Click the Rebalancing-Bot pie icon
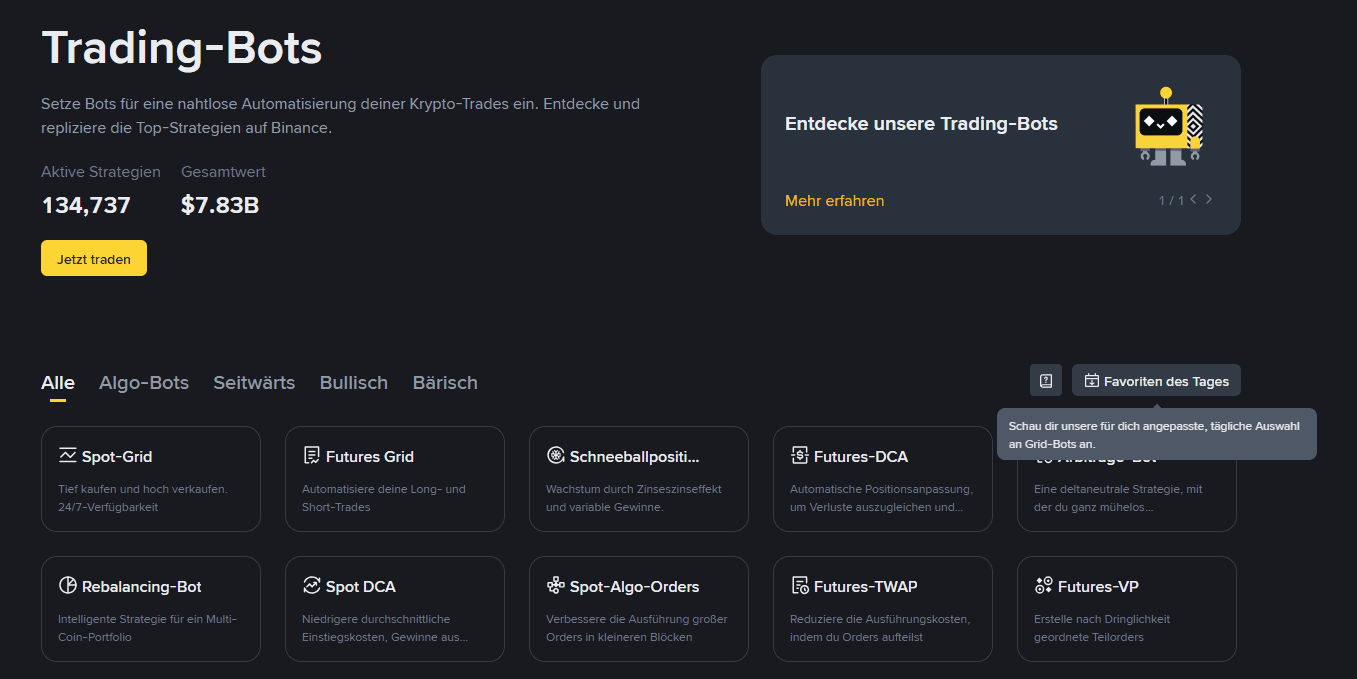 click(x=67, y=586)
